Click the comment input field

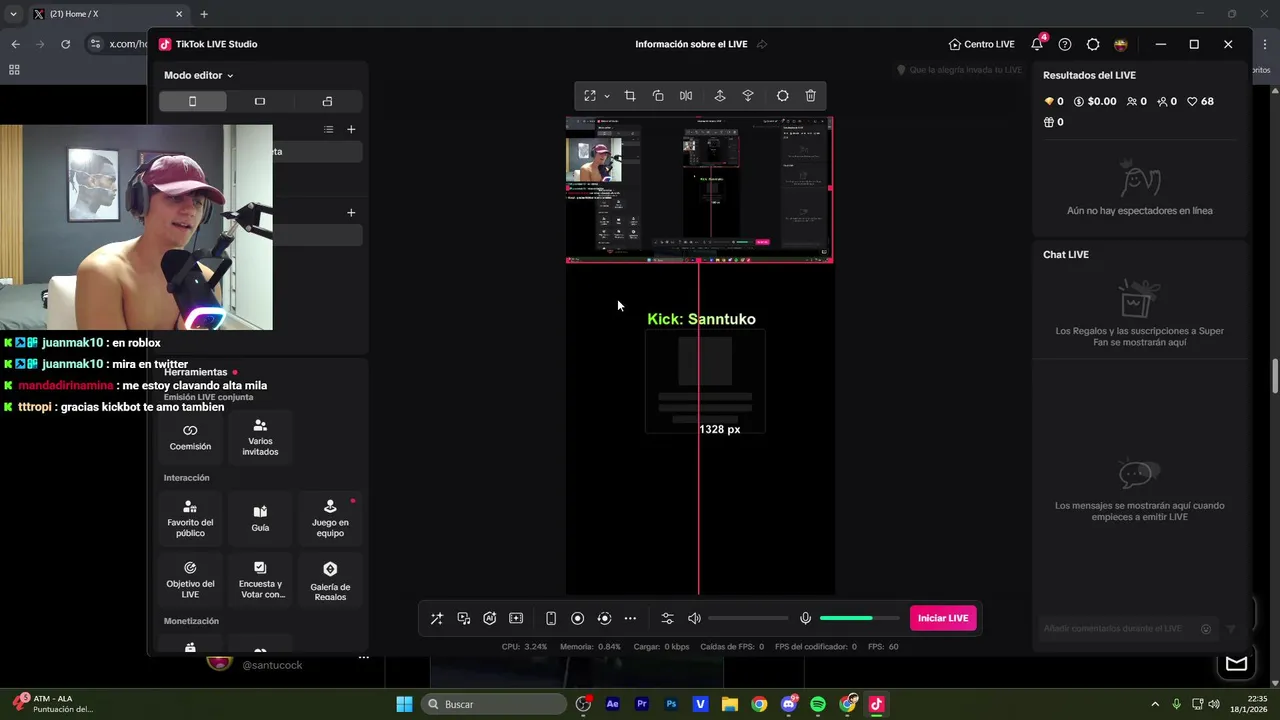point(1115,628)
